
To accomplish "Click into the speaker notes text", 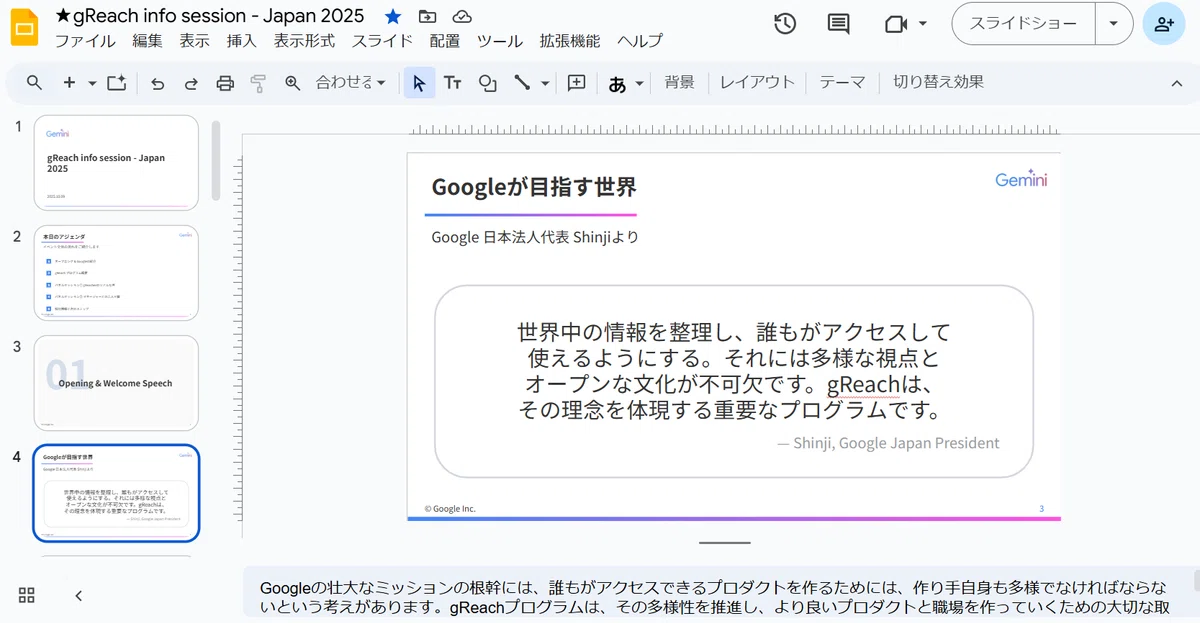I will (713, 596).
